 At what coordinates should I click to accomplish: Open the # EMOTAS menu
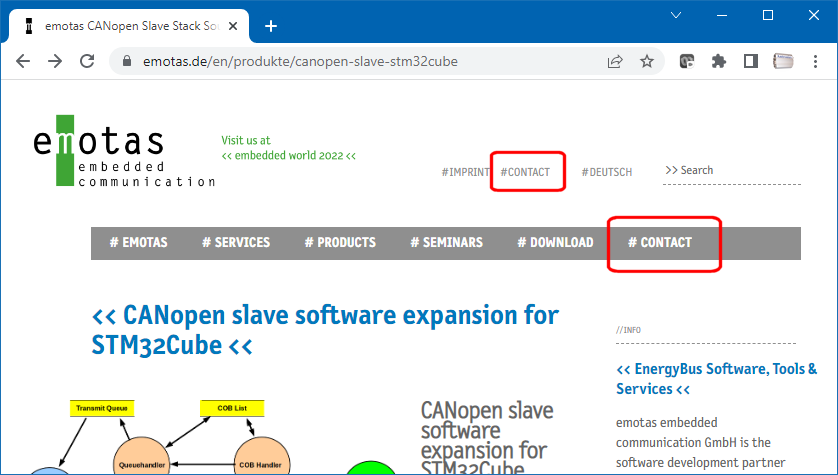point(138,243)
